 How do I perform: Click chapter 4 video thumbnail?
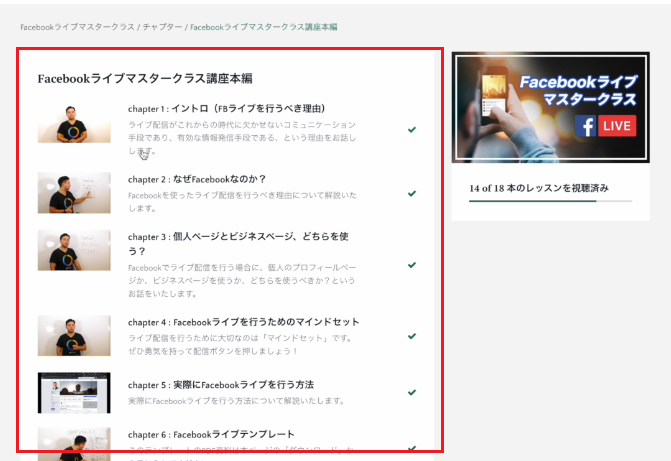74,336
